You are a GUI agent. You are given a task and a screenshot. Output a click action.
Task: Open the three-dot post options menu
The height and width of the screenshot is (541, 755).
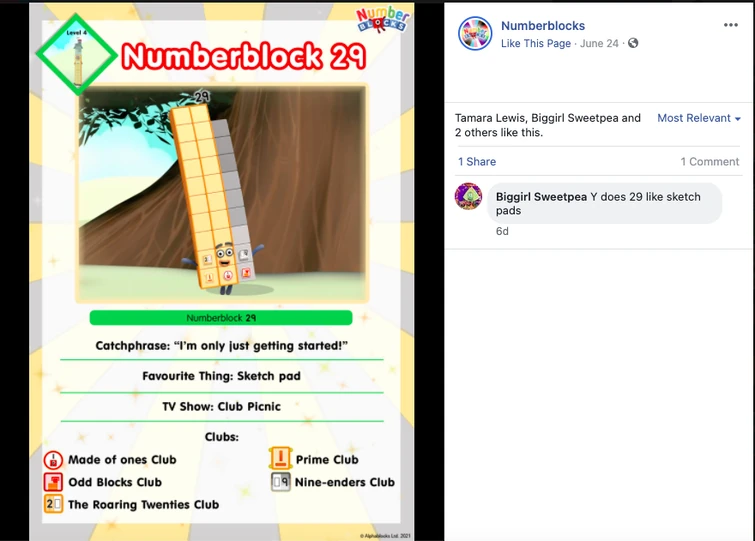click(730, 25)
